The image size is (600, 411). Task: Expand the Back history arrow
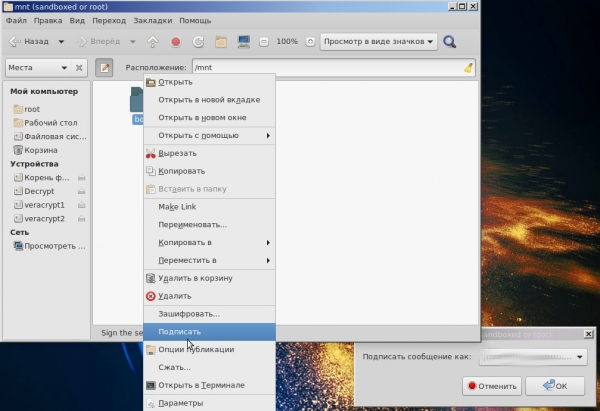click(61, 42)
